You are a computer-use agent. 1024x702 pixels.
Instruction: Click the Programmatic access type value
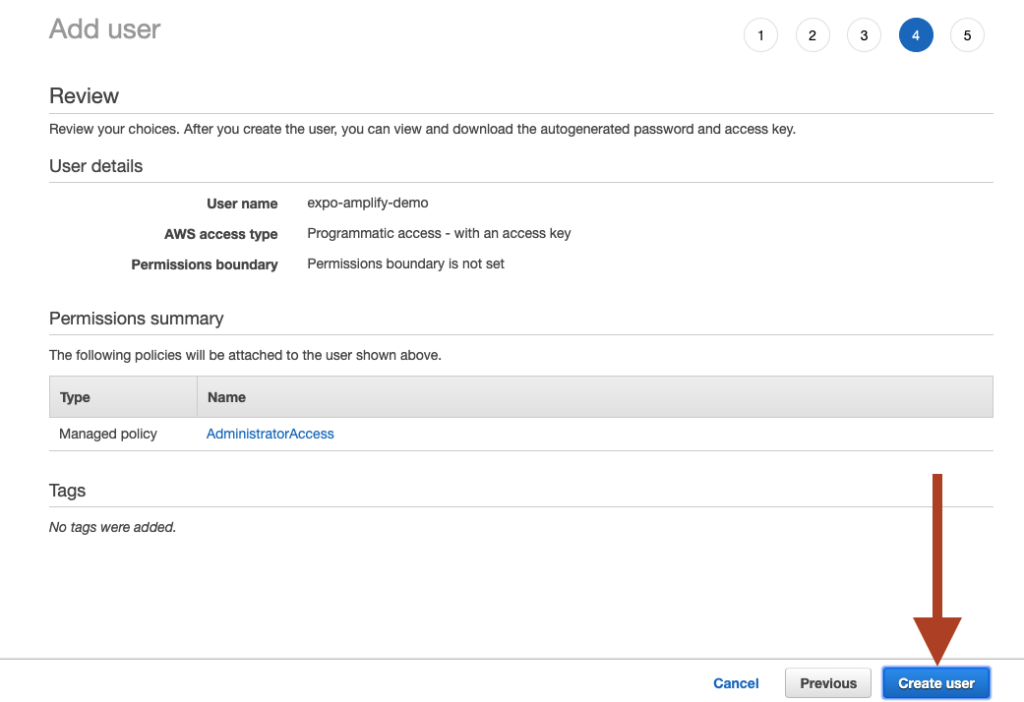(x=439, y=233)
